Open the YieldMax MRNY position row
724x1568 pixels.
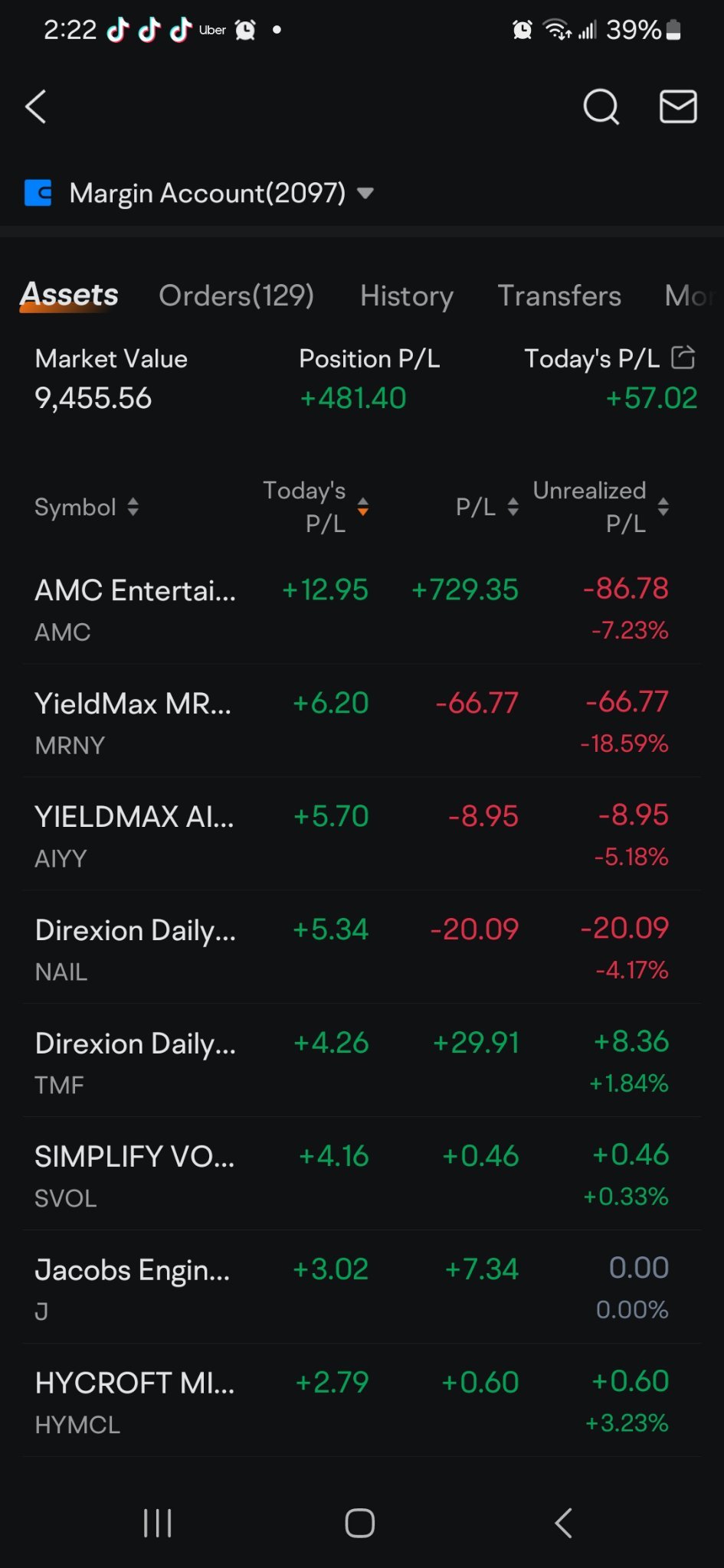(x=362, y=722)
